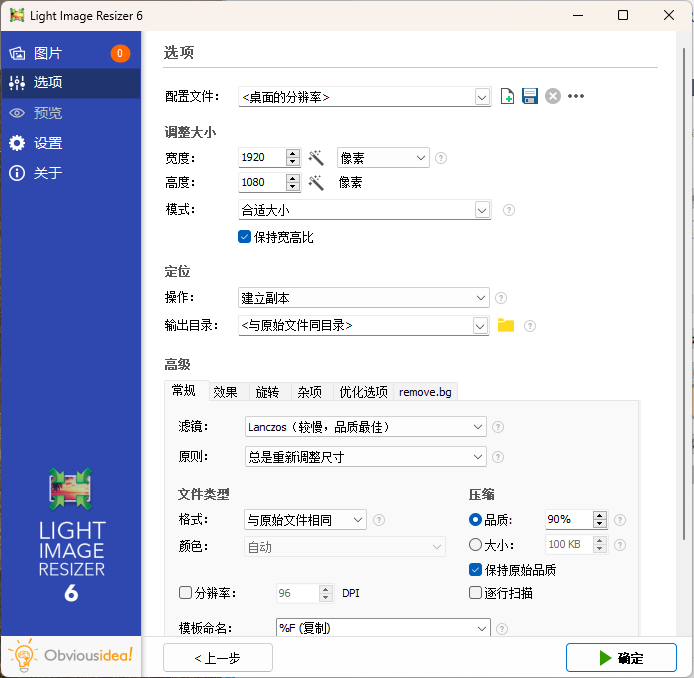Click the save profile floppy disk icon
Image resolution: width=694 pixels, height=678 pixels.
[530, 97]
